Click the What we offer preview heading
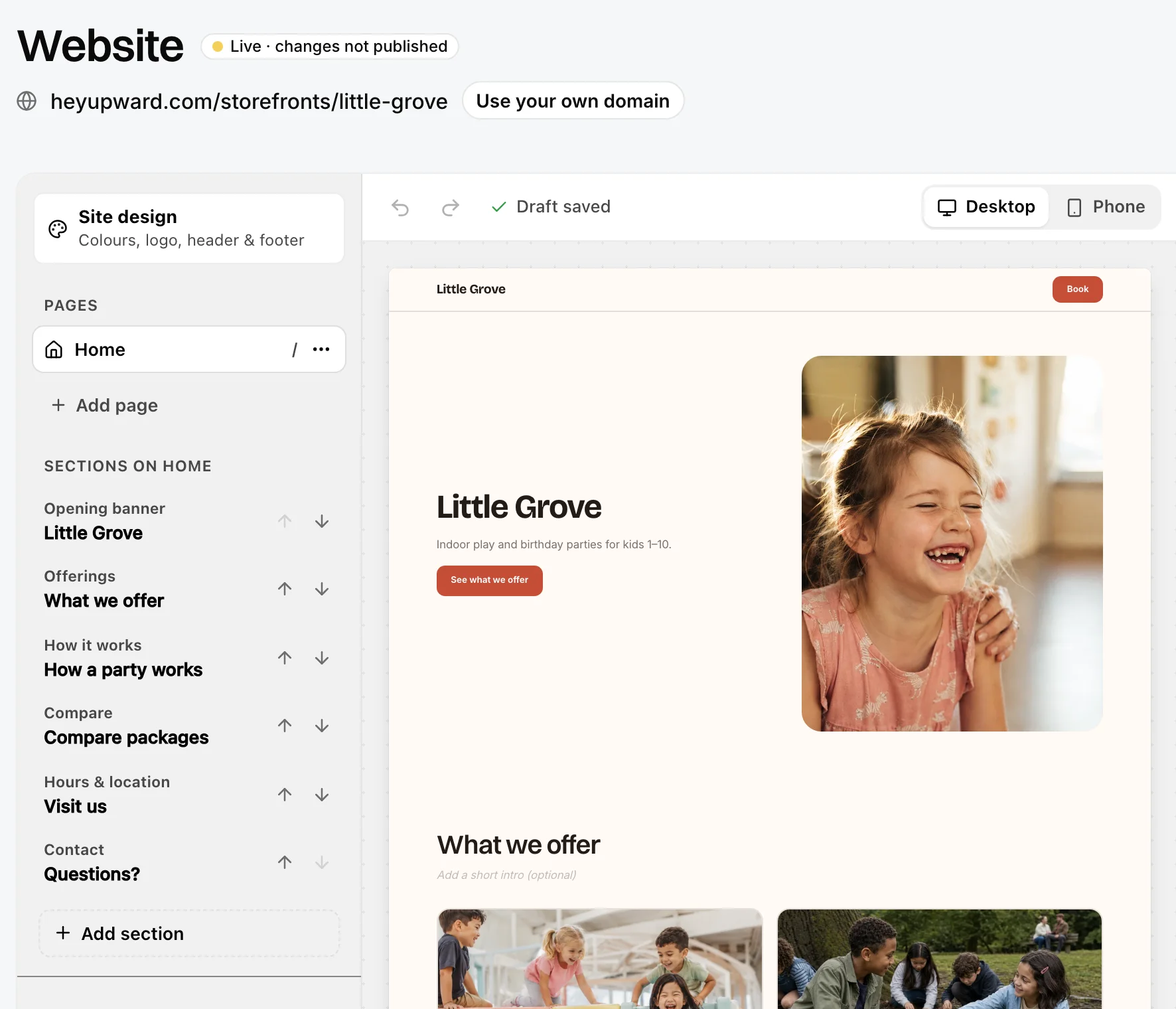The image size is (1176, 1009). click(x=518, y=845)
